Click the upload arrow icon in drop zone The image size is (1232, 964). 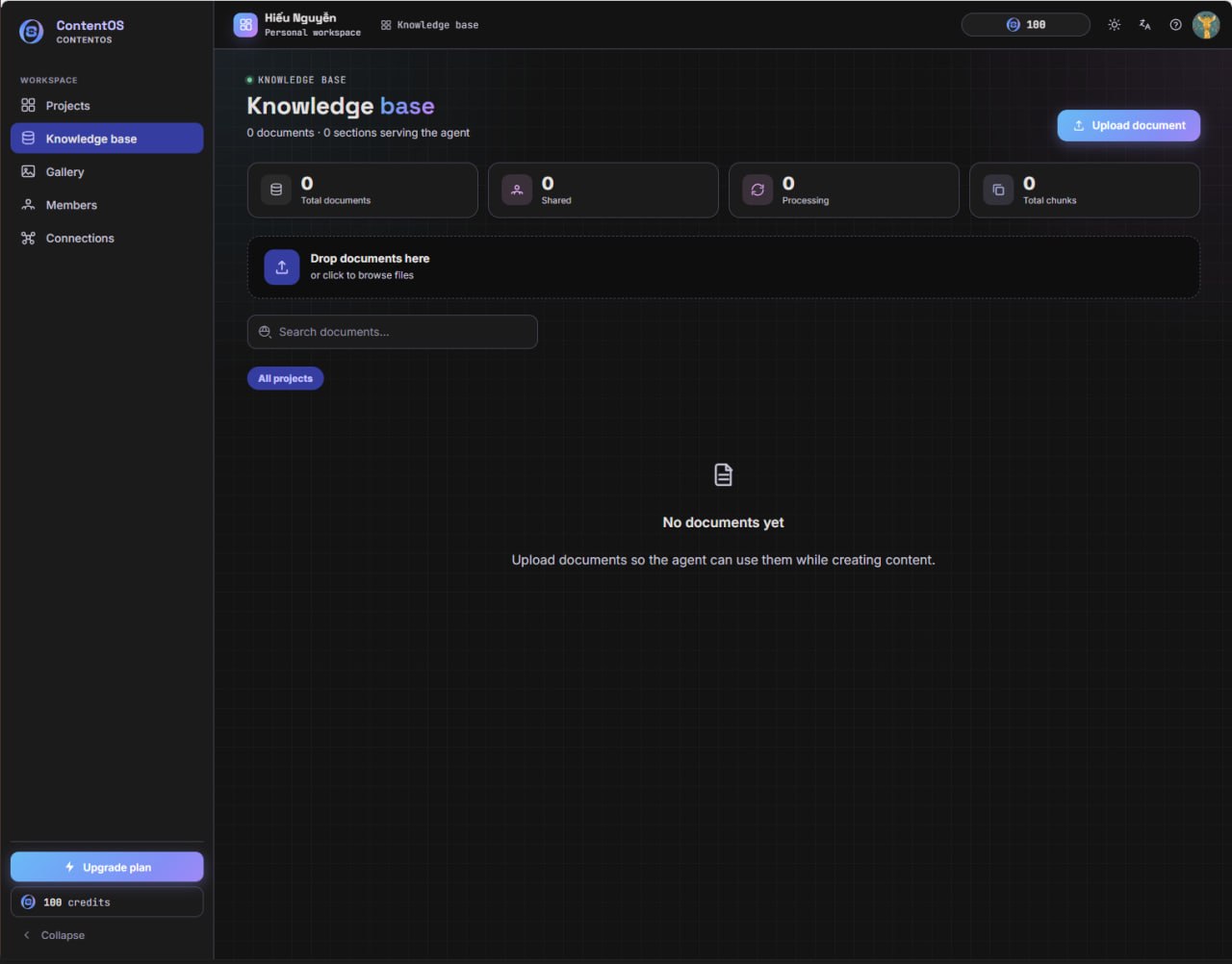282,266
